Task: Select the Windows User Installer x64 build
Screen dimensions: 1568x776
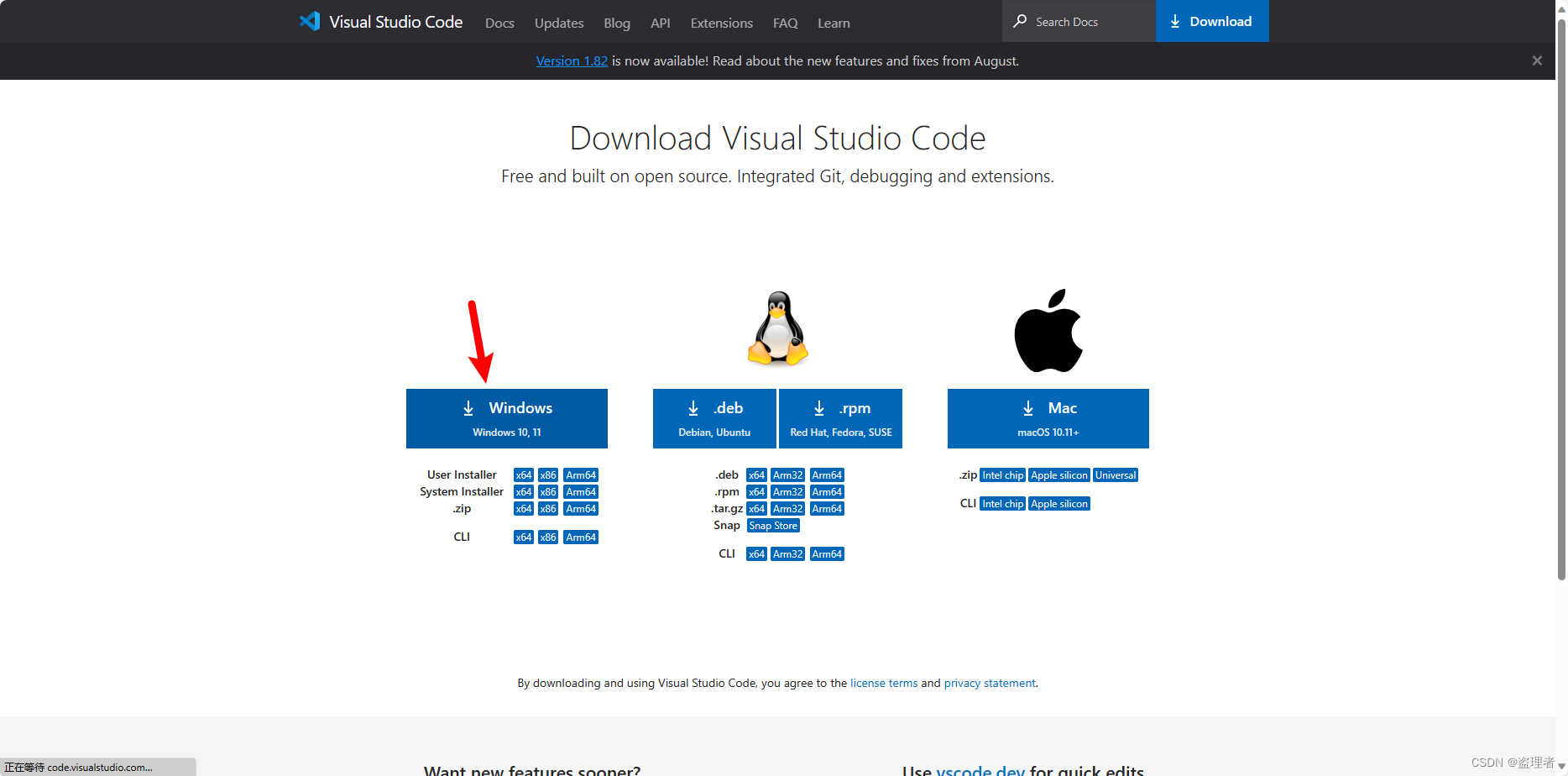Action: tap(524, 475)
